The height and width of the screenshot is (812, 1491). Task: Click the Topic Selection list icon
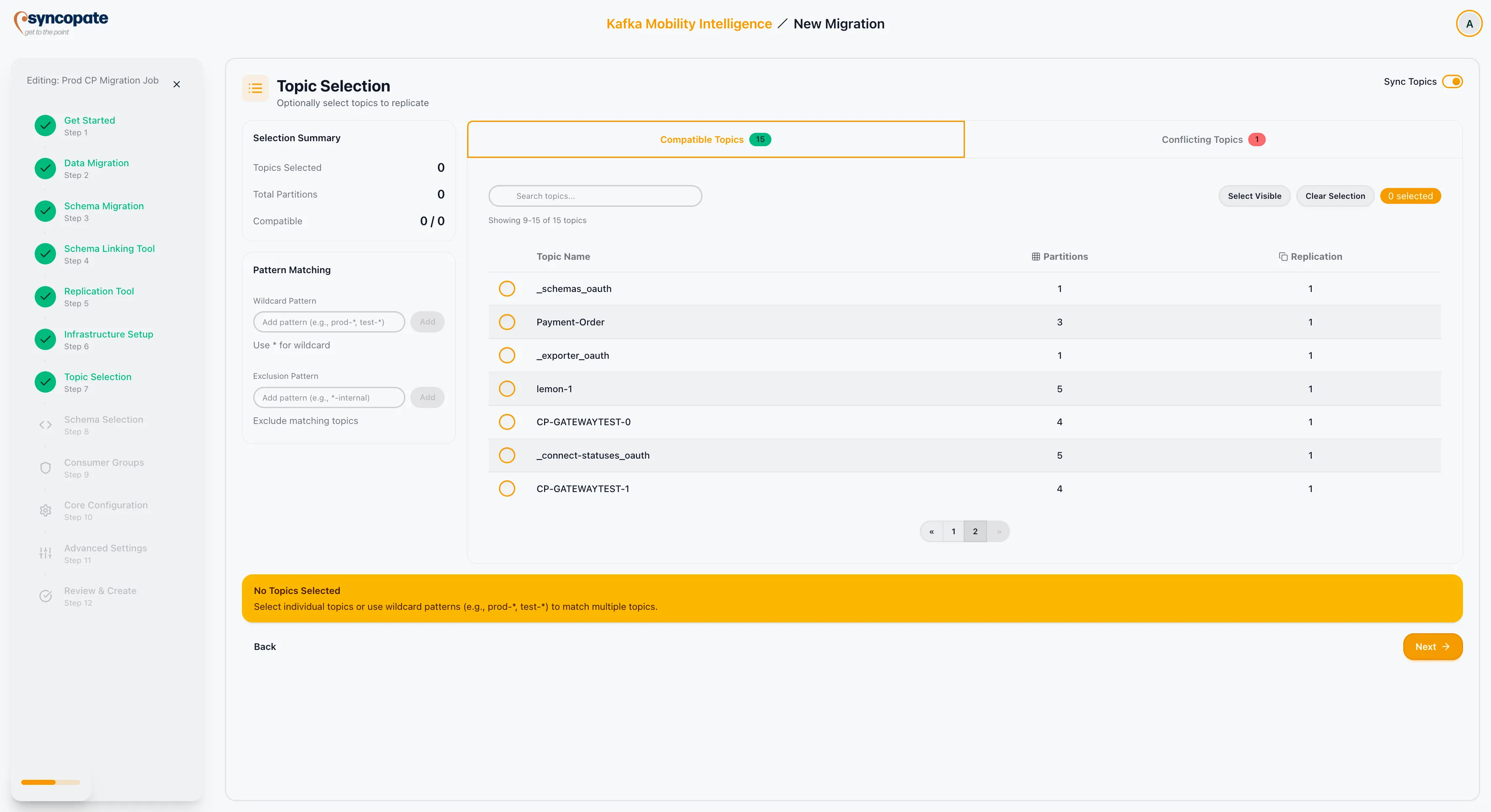(255, 88)
